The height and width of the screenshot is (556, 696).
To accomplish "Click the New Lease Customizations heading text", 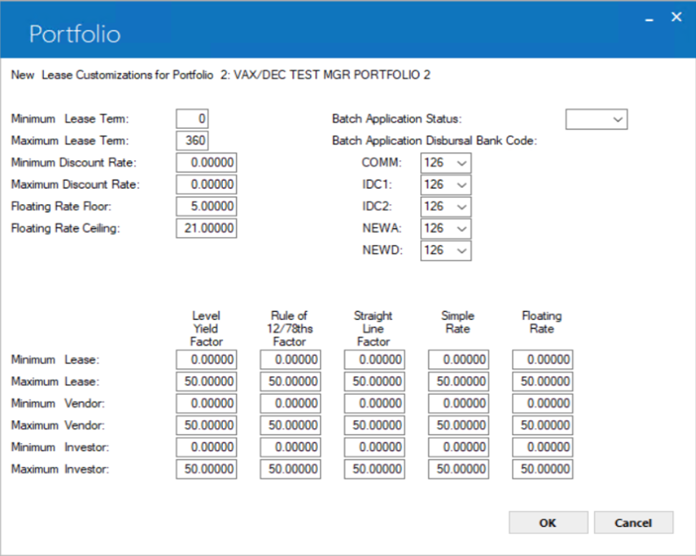I will (x=221, y=75).
